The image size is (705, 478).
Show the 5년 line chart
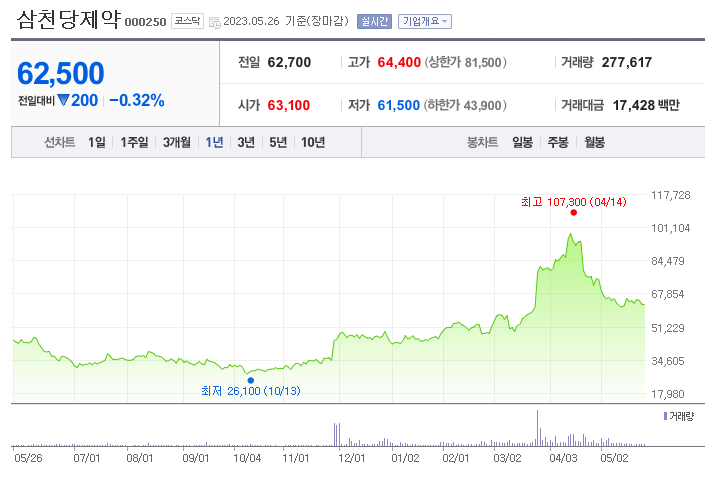click(278, 143)
